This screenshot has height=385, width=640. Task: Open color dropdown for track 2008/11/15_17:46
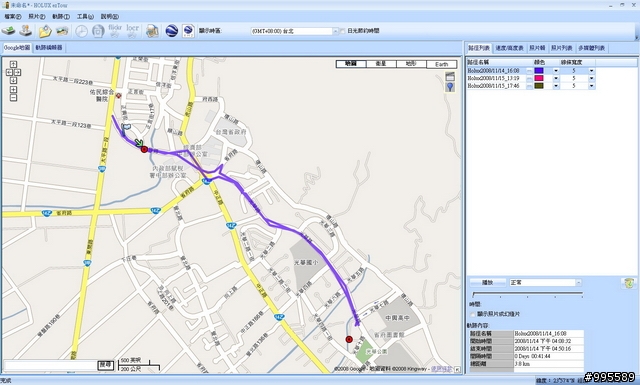tap(556, 86)
